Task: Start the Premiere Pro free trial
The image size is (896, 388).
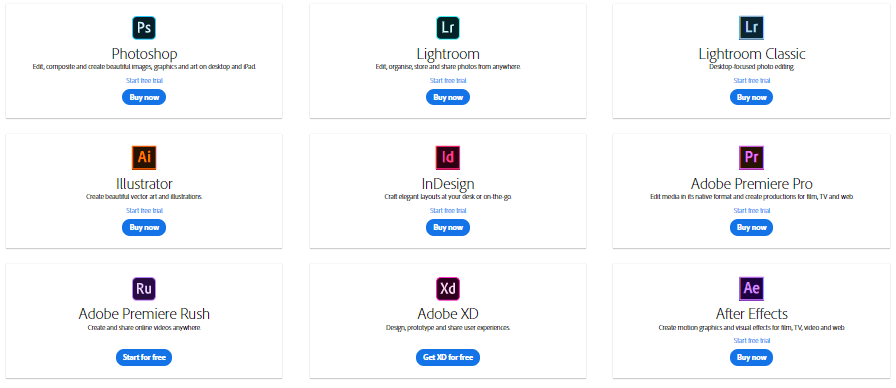Action: (x=751, y=211)
